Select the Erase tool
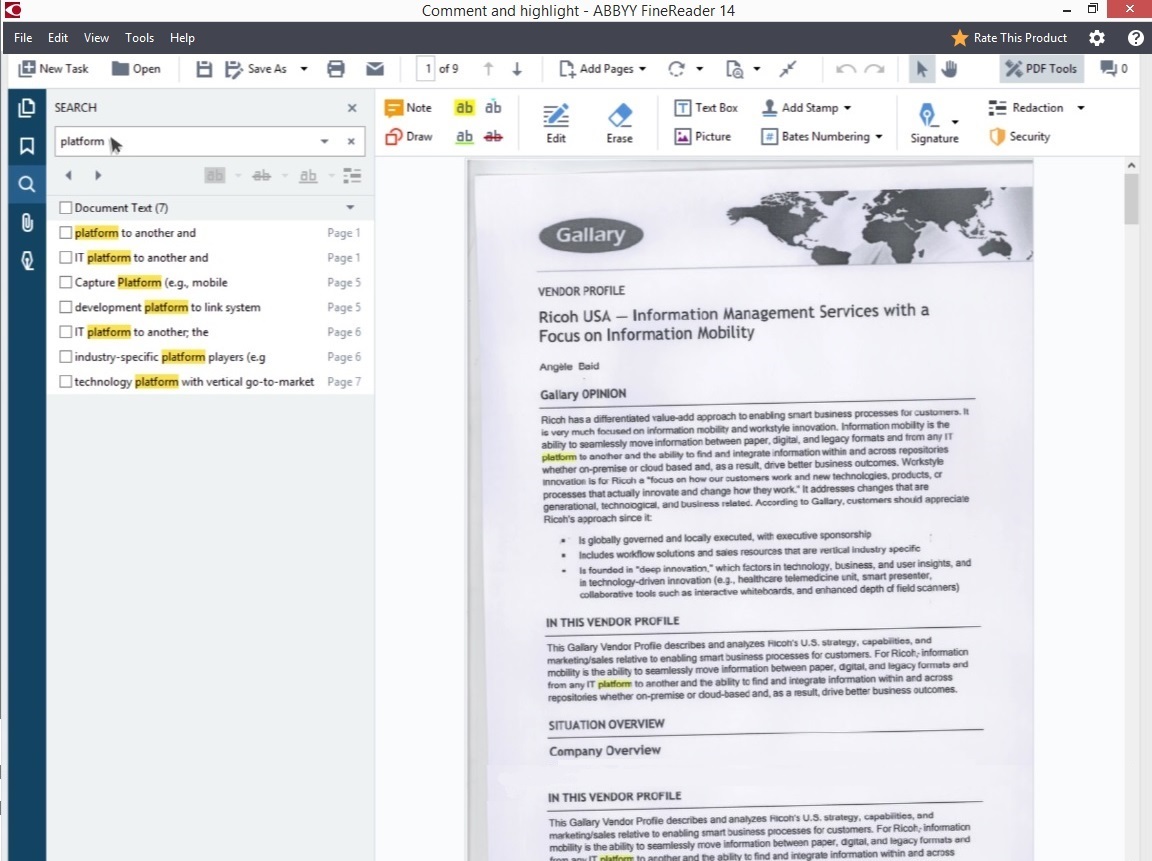Viewport: 1152px width, 861px height. point(619,123)
